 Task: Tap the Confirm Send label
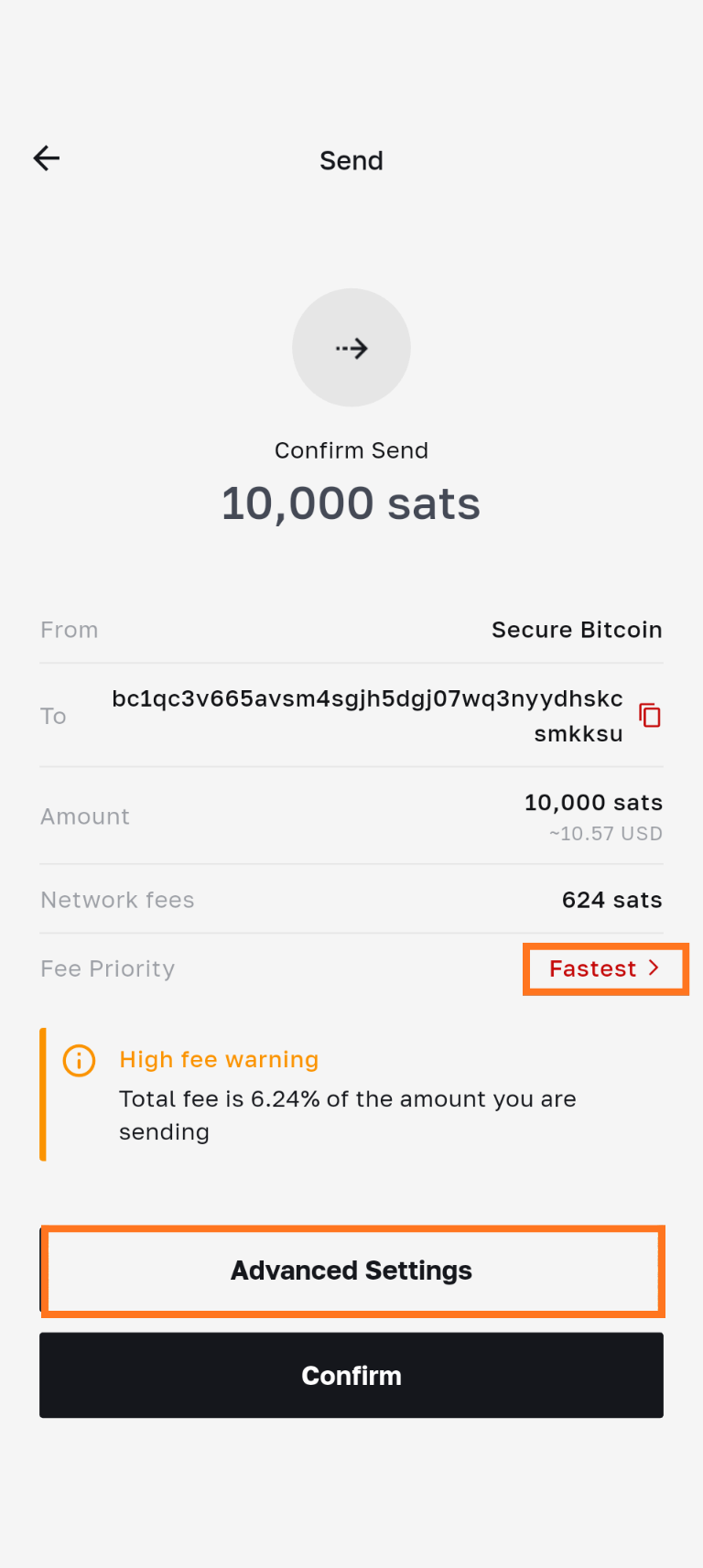click(x=351, y=450)
